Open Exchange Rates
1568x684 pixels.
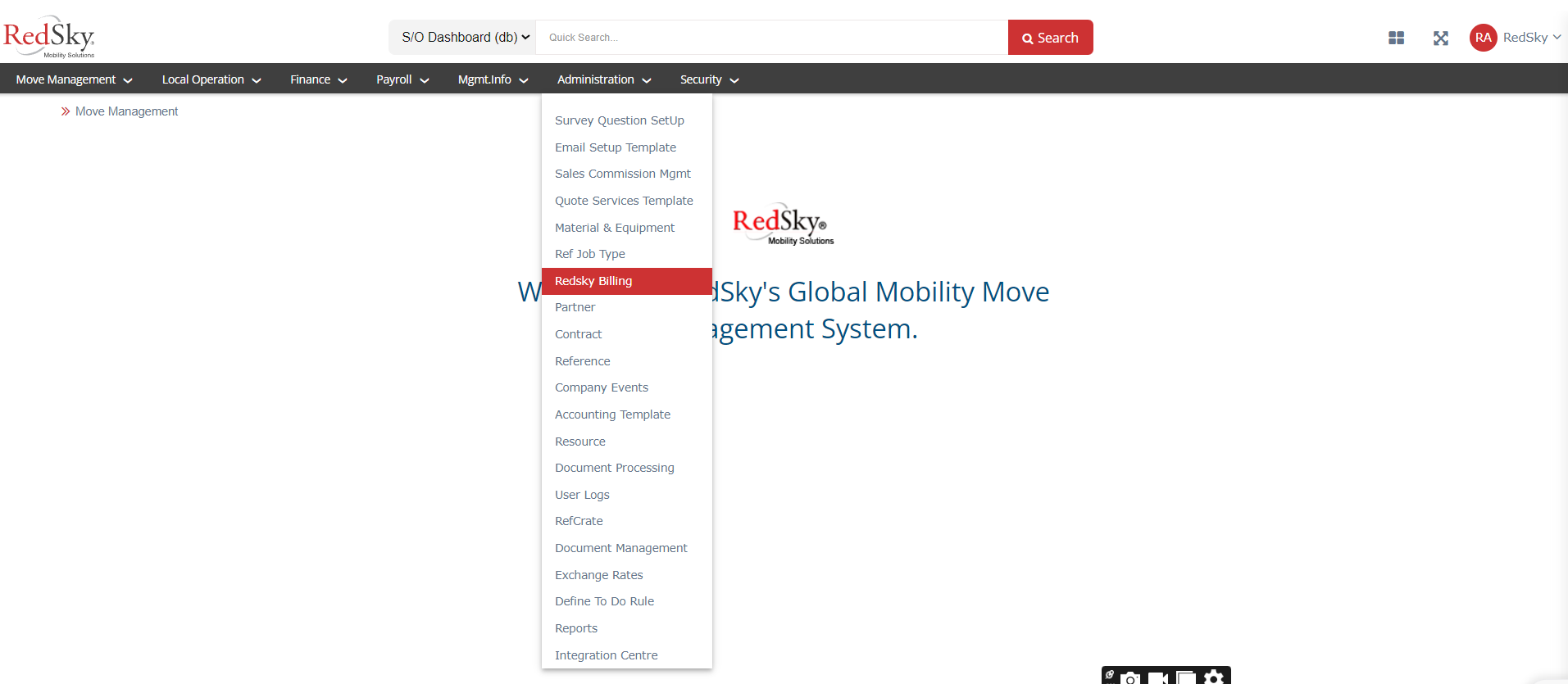point(626,575)
